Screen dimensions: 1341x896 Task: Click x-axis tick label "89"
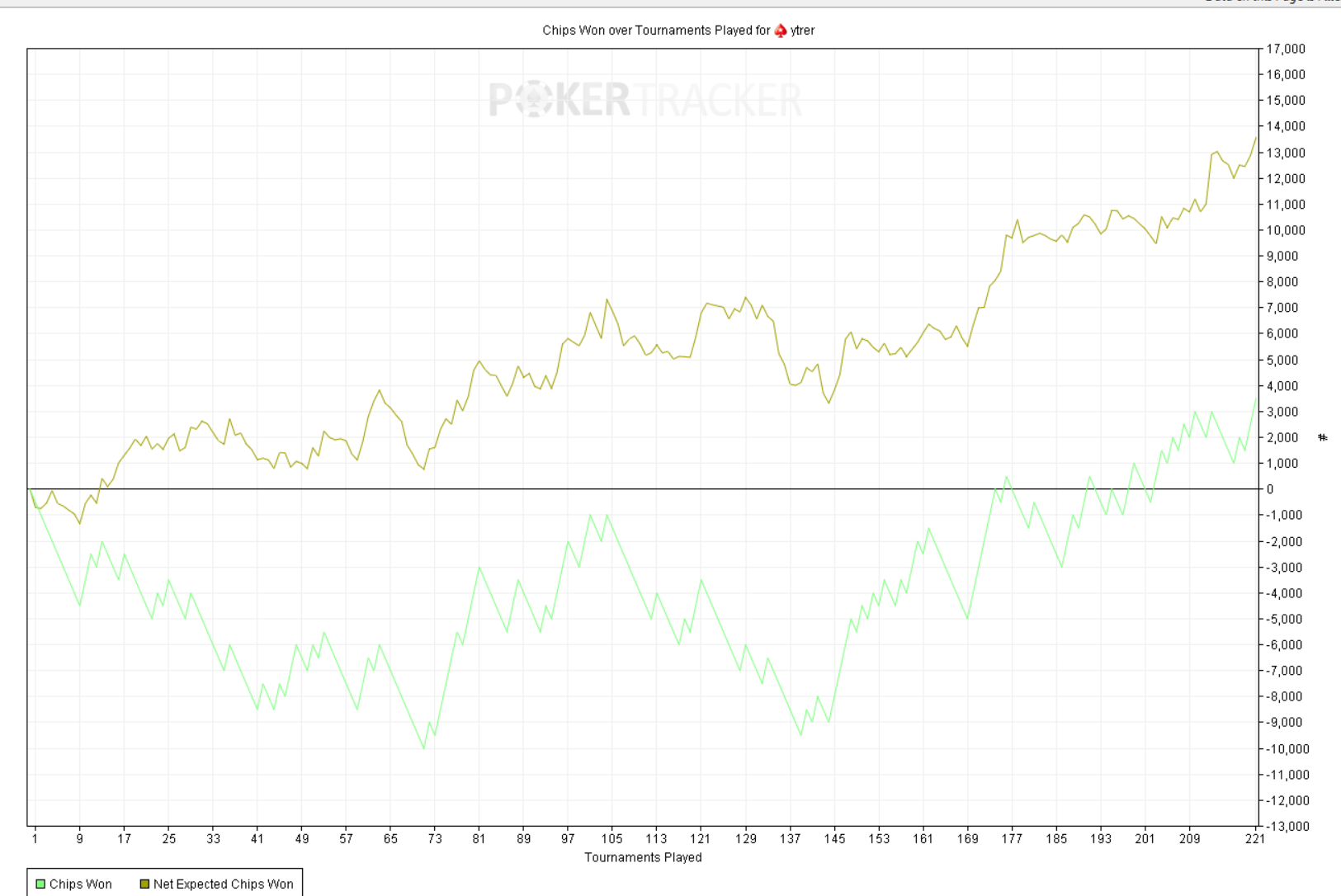point(524,839)
